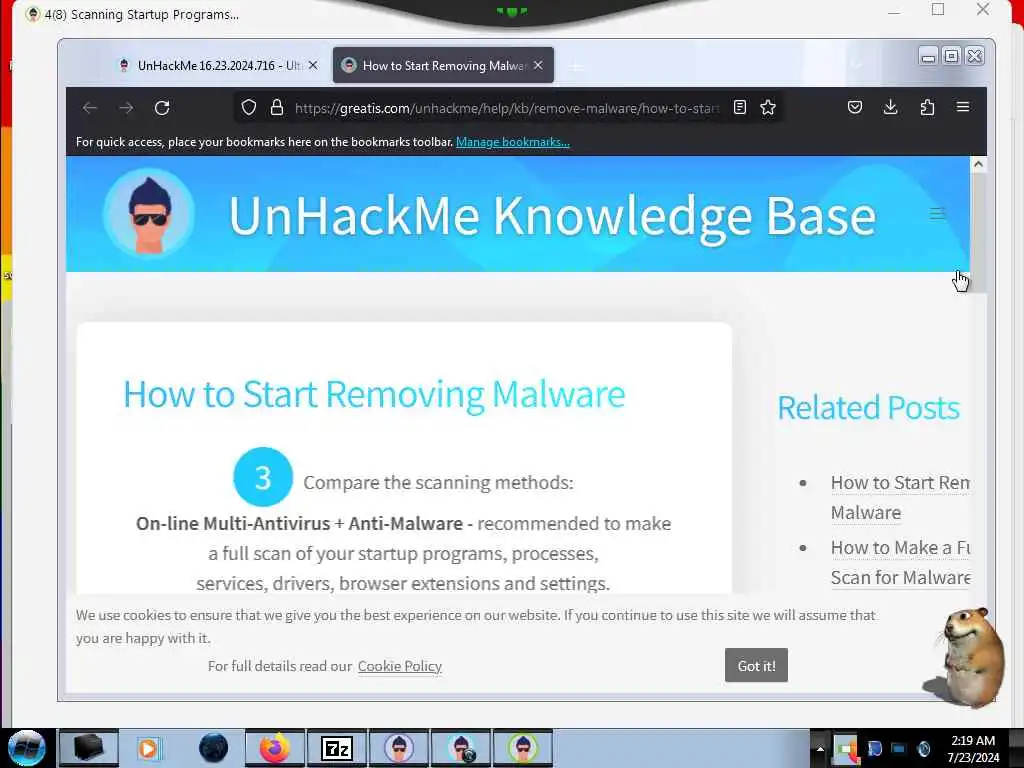Go back using the browser back arrow

(89, 108)
